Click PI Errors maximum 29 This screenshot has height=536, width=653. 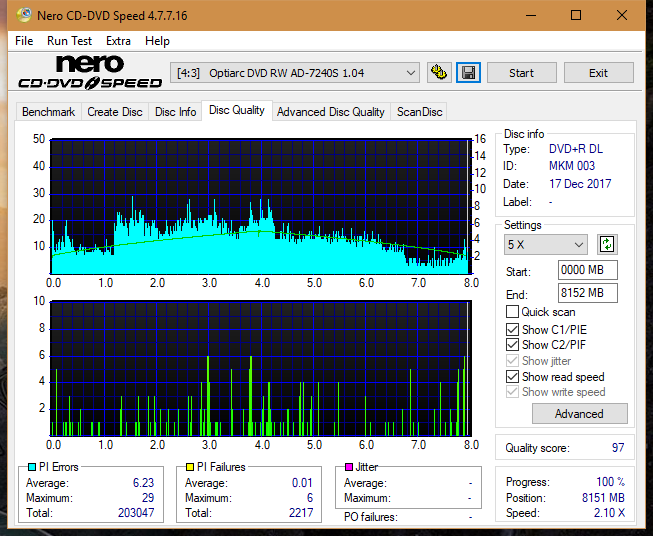pyautogui.click(x=148, y=498)
